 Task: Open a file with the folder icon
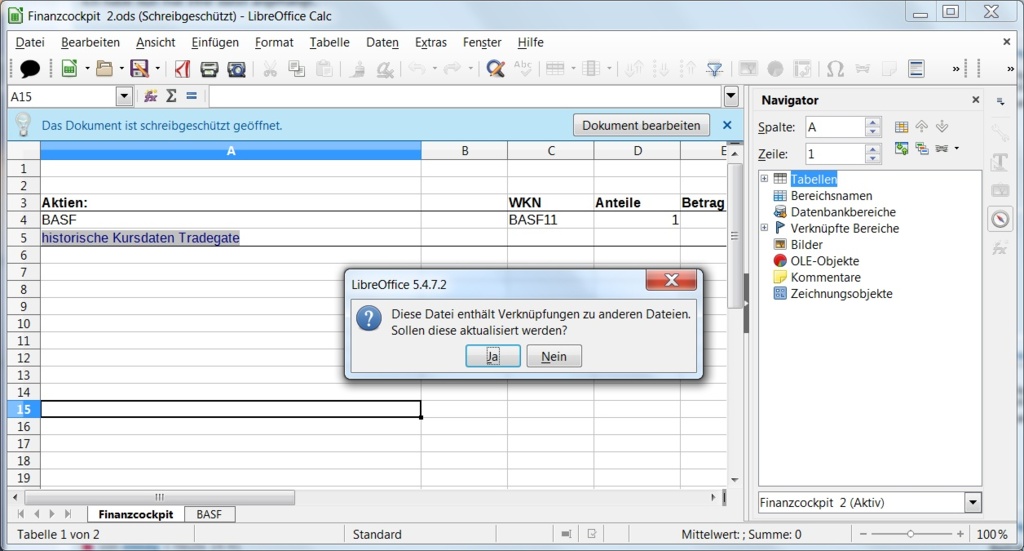[104, 68]
